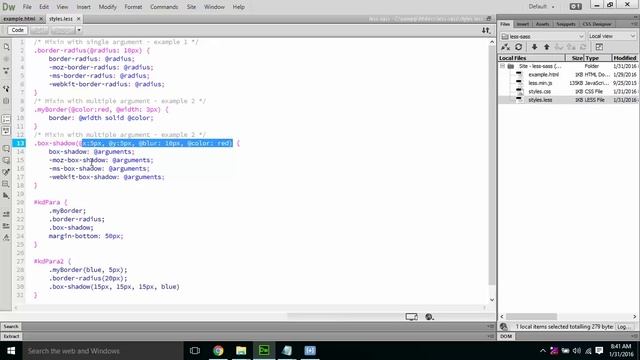Click the Task View taskbar icon
Viewport: 640px width, 360px height.
(x=195, y=351)
